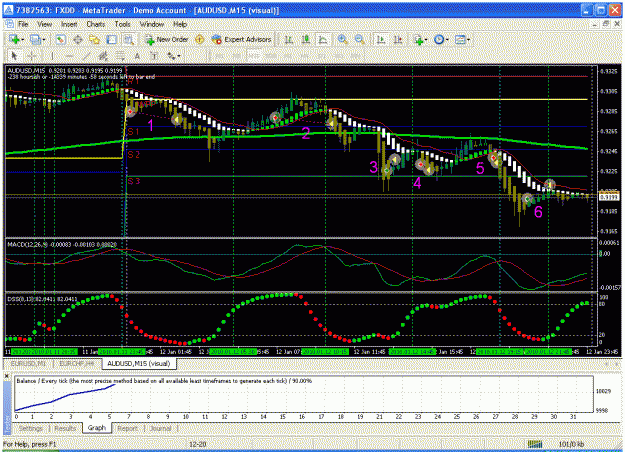The height and width of the screenshot is (452, 625).
Task: Open the tester Journal tab
Action: tap(160, 428)
